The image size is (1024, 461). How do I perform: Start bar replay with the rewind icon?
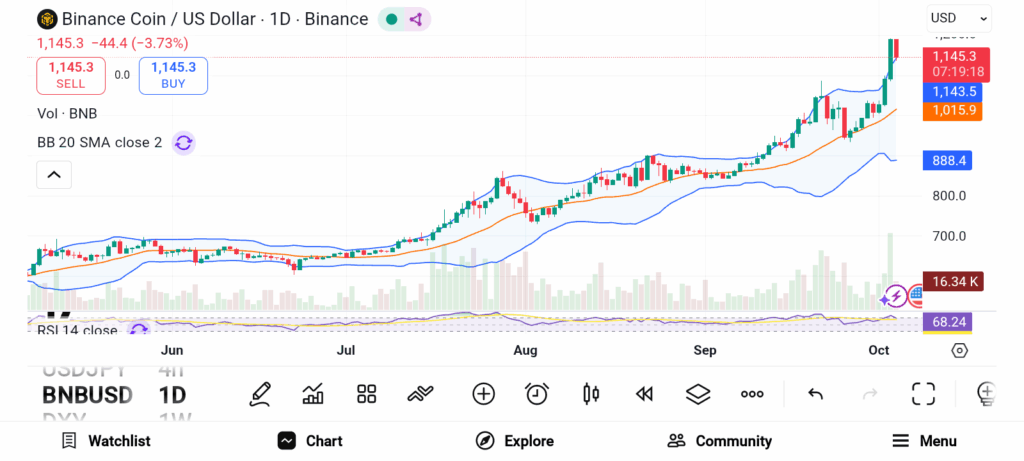pos(645,394)
